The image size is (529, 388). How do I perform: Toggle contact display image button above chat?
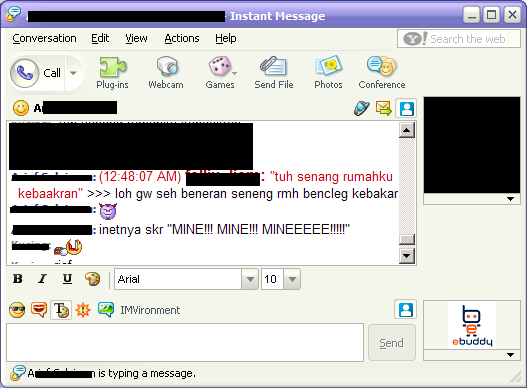click(x=407, y=108)
